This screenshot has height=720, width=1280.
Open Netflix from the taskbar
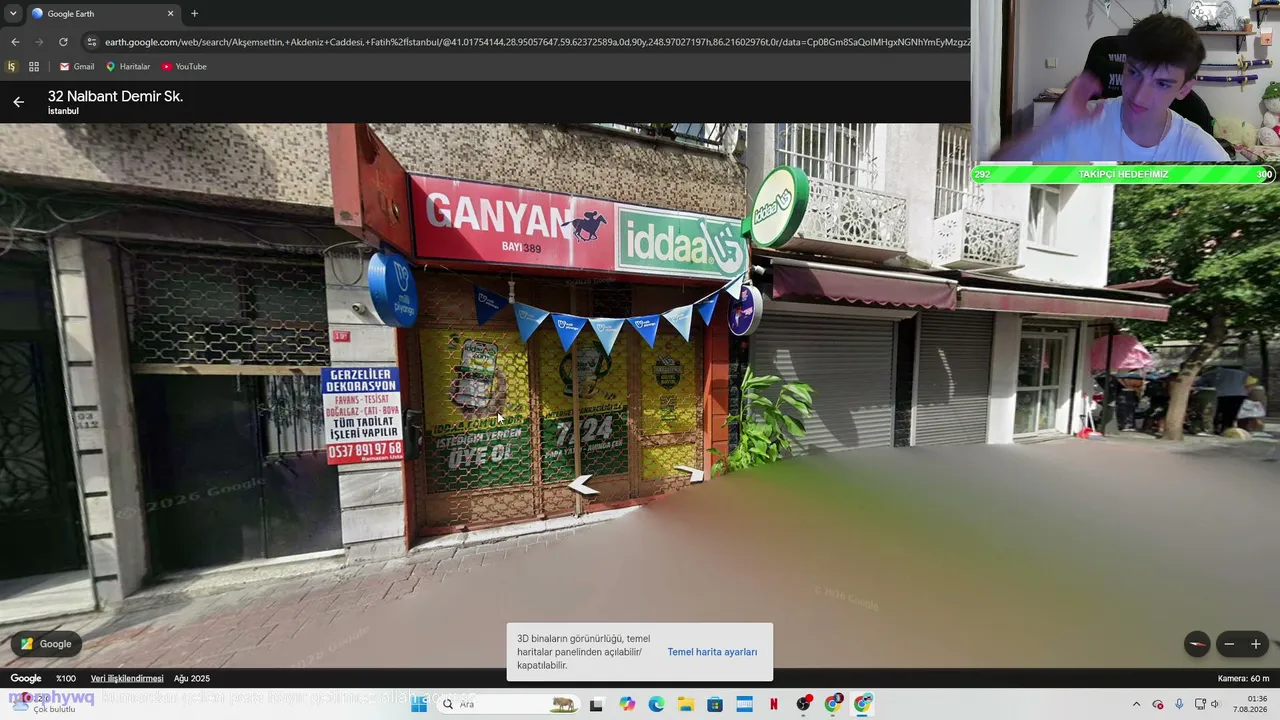(774, 704)
